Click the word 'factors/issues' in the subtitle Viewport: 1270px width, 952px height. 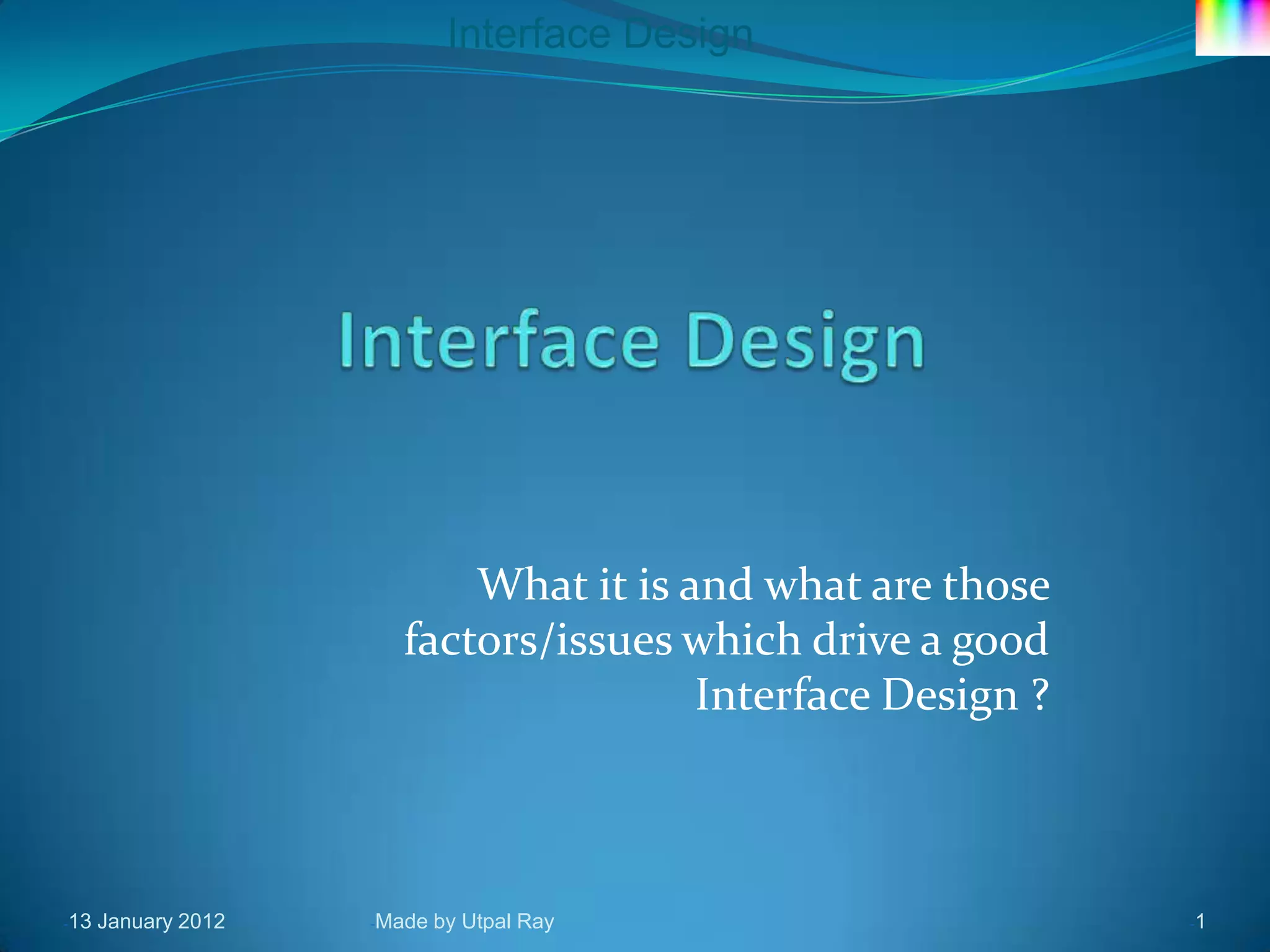[x=538, y=640]
